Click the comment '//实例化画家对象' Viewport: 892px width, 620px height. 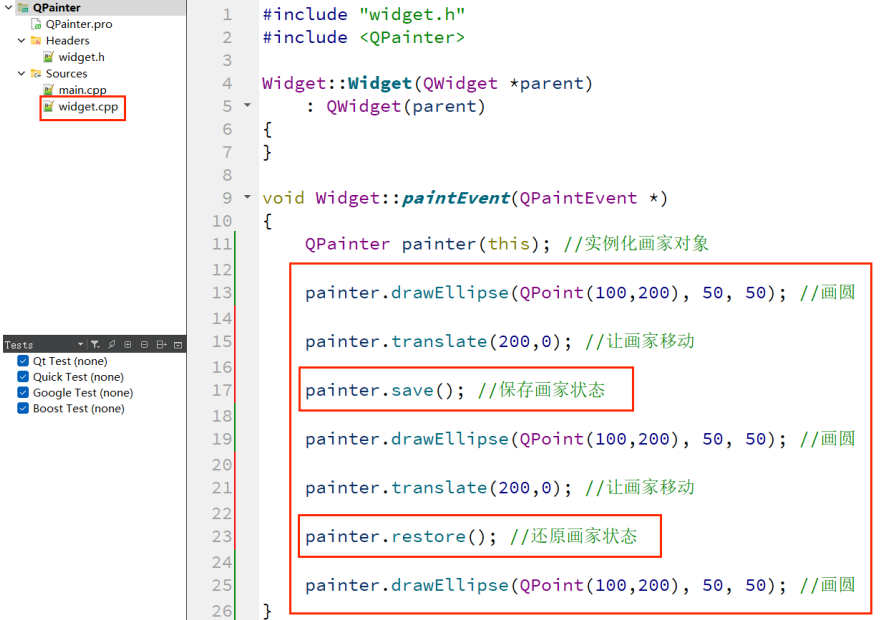click(636, 243)
